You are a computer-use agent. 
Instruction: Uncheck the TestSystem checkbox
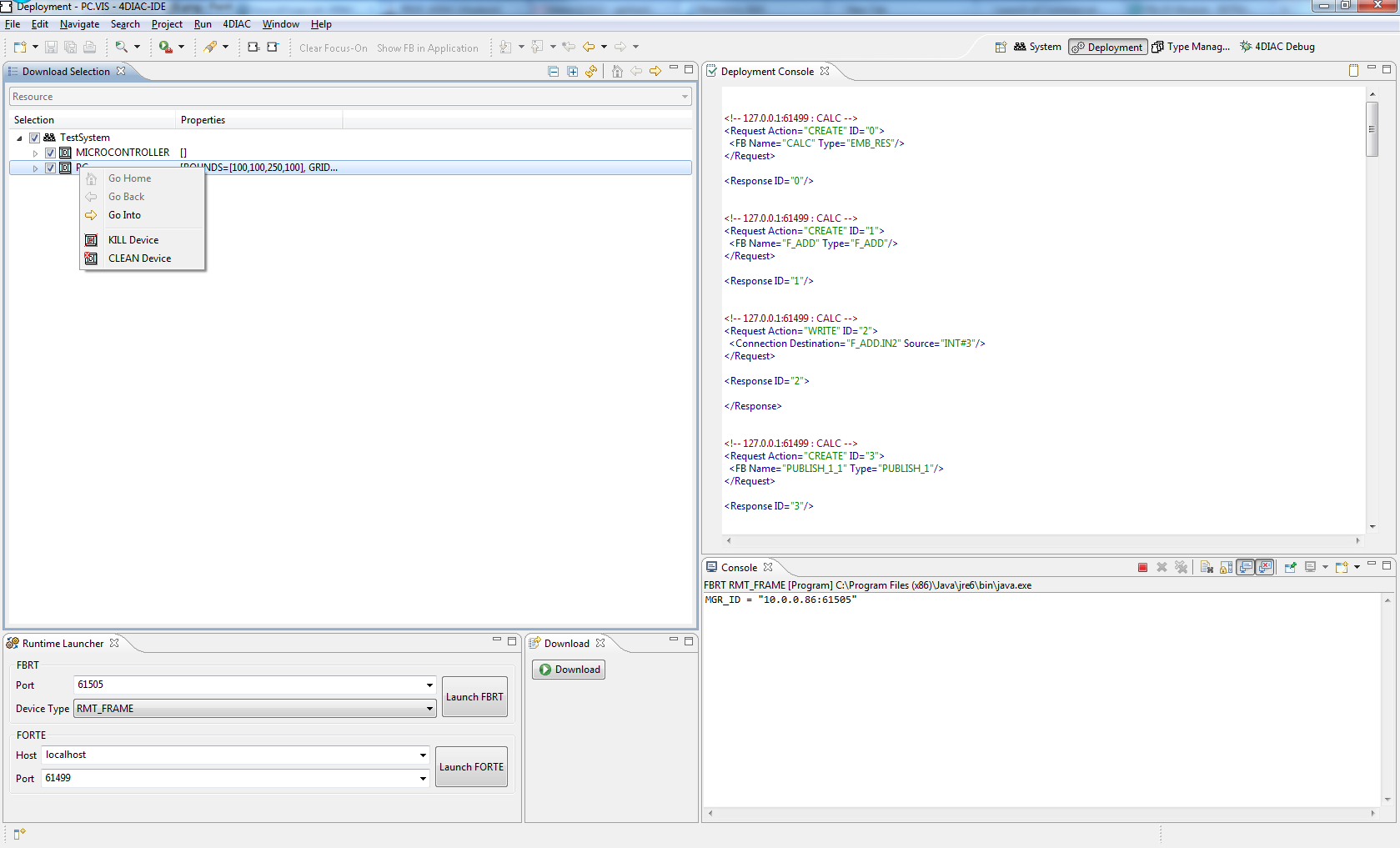(34, 138)
